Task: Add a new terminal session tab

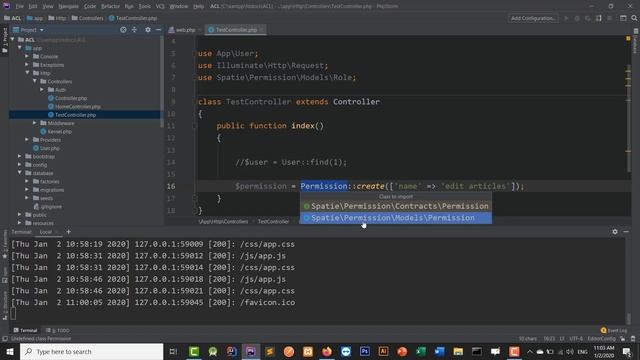Action: pyautogui.click(x=69, y=232)
